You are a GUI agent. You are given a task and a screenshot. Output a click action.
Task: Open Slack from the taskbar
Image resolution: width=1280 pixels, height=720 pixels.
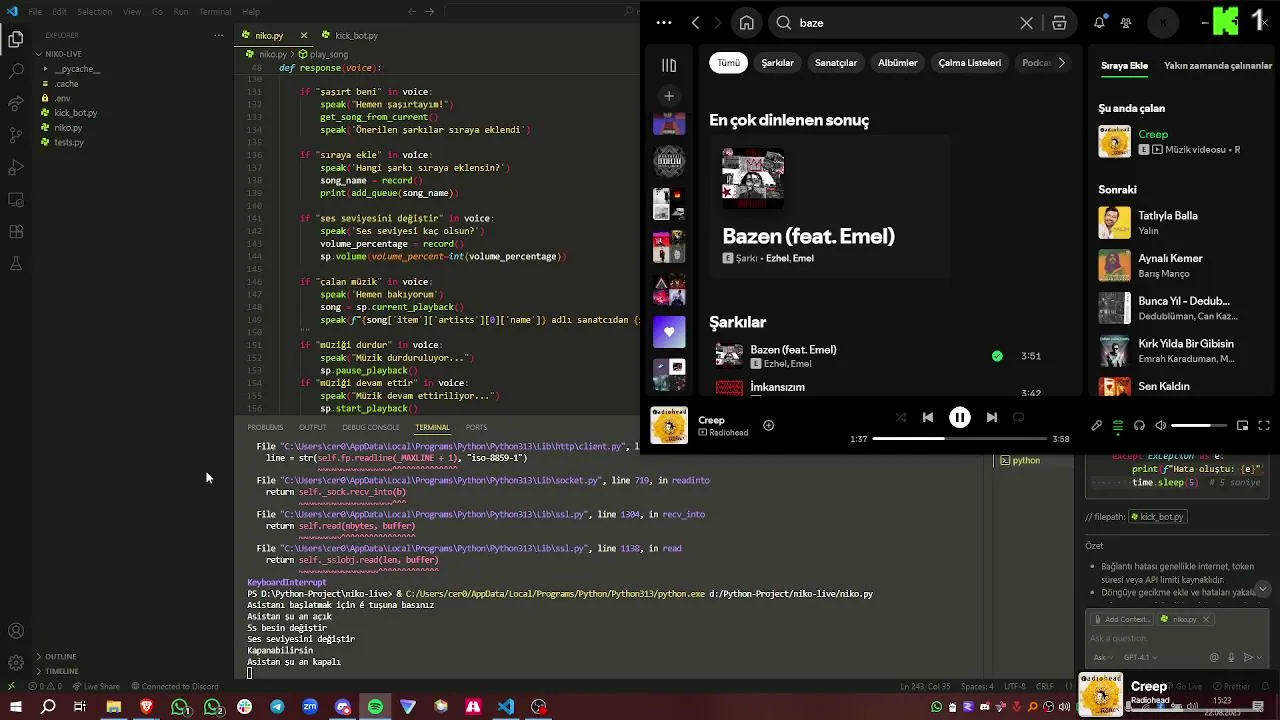pyautogui.click(x=244, y=707)
